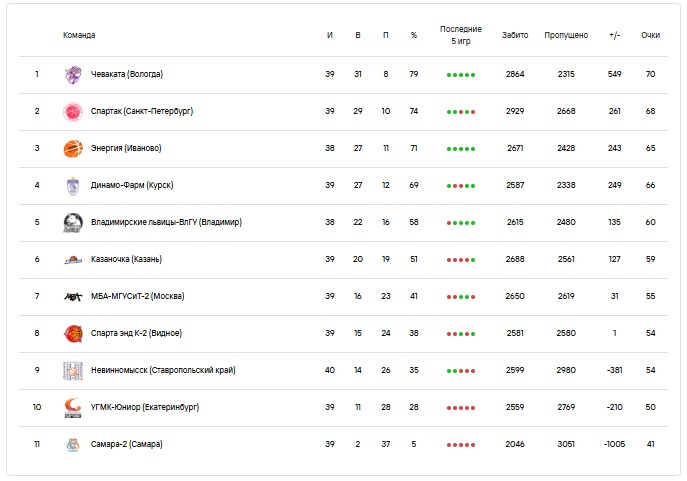687x481 pixels.
Task: Click the Динамо-Фарм Курск team logo
Action: (x=73, y=186)
